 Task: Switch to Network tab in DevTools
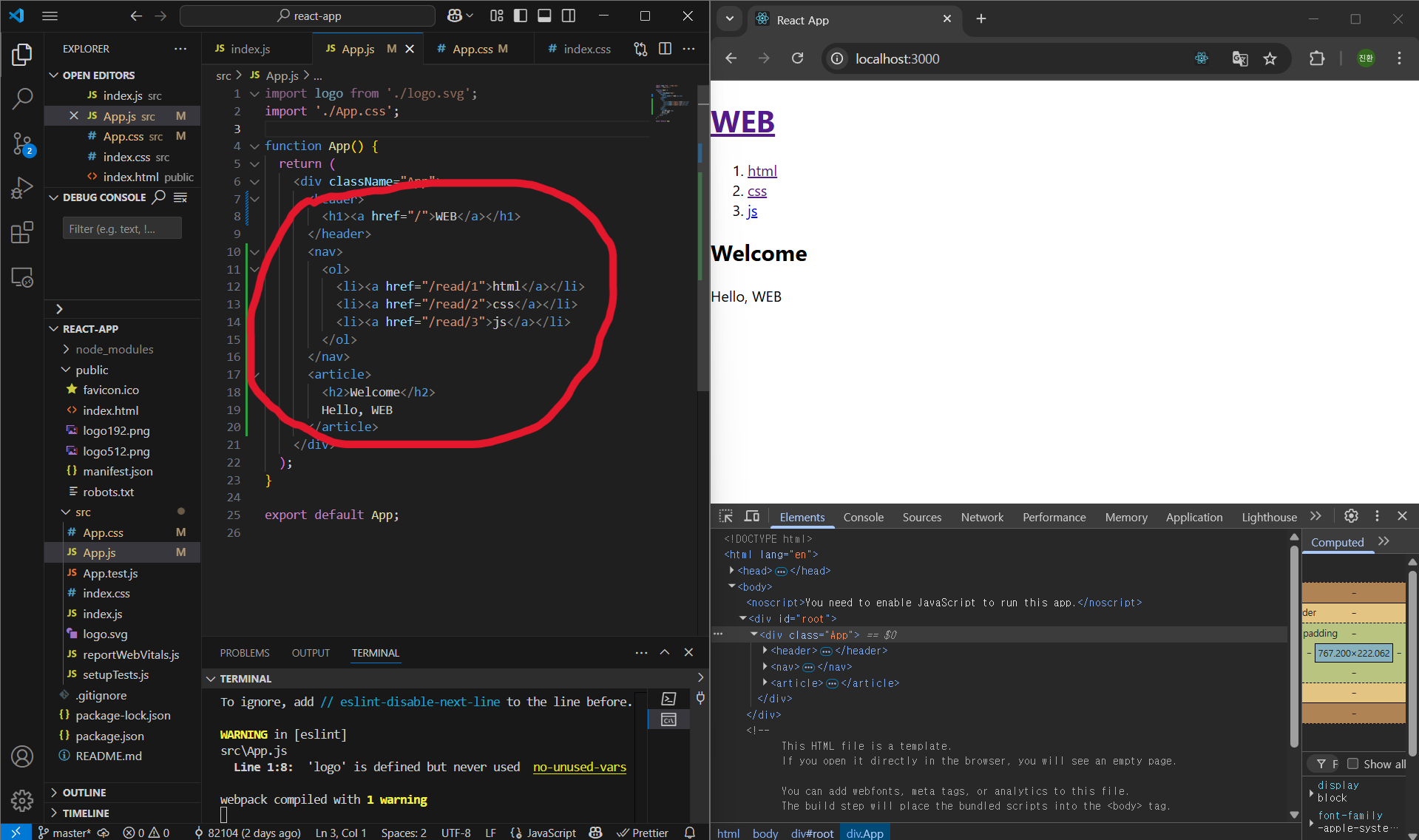pos(982,517)
